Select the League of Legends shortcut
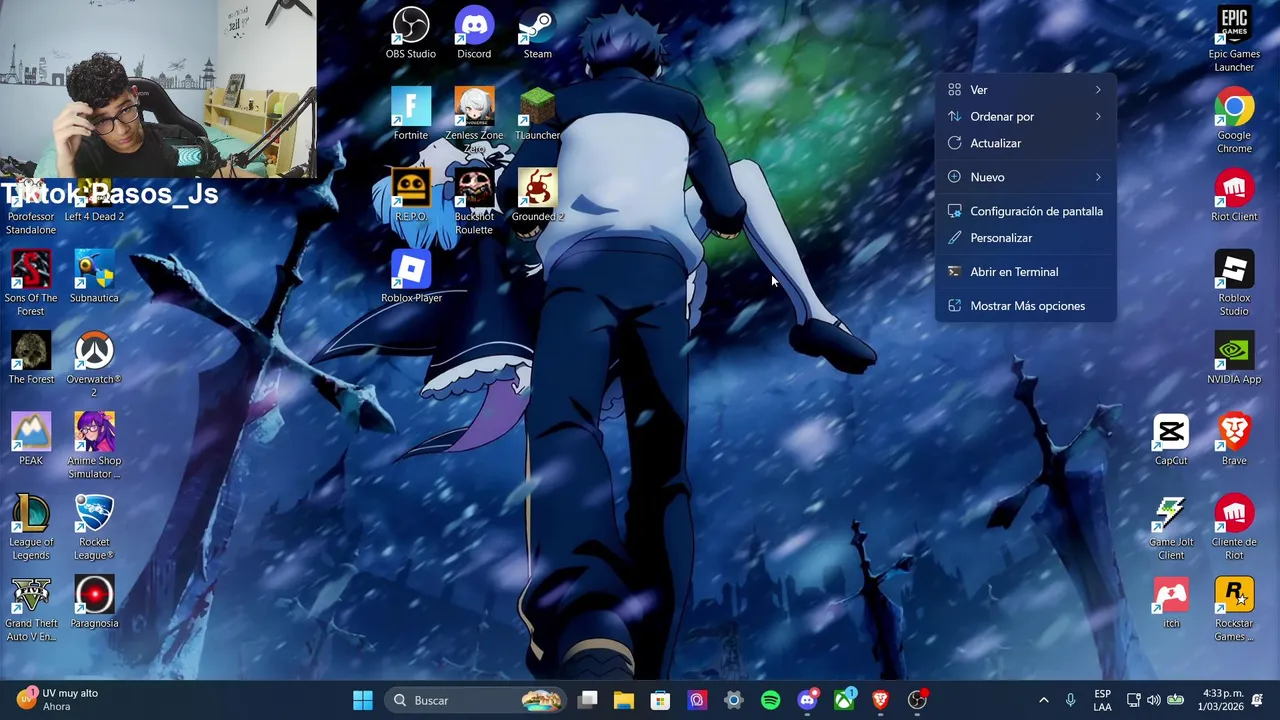 pos(31,528)
